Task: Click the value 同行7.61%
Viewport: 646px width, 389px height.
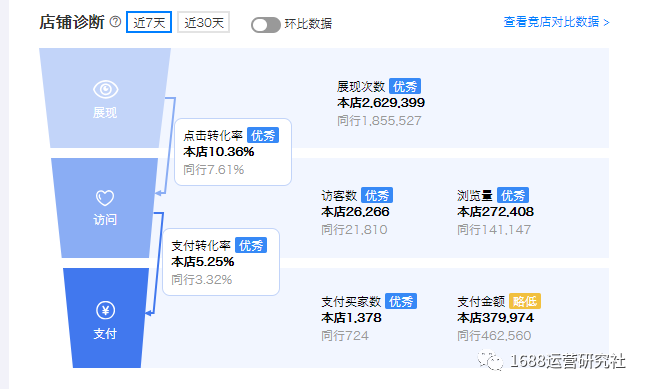Action: (214, 170)
